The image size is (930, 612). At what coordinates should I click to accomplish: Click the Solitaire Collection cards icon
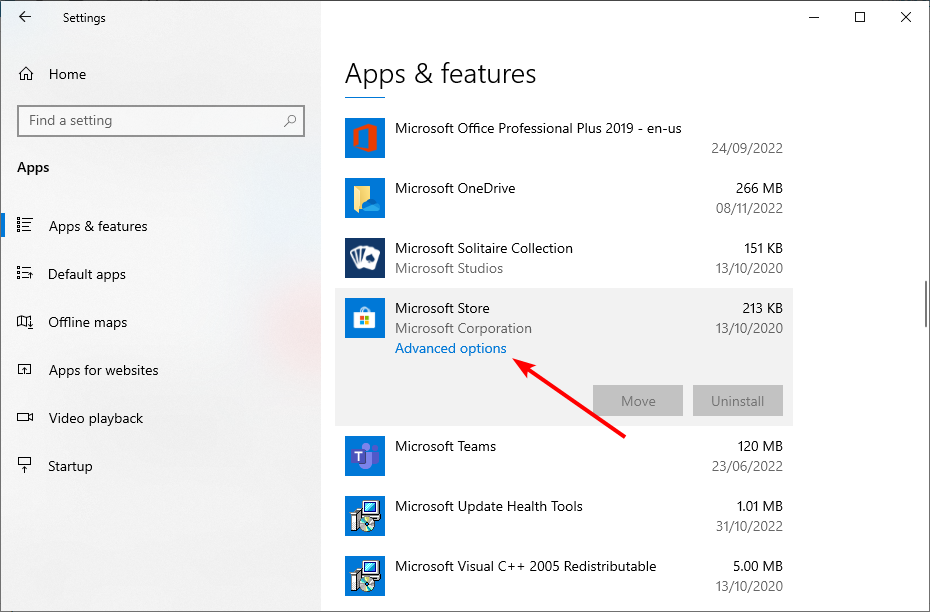tap(365, 258)
